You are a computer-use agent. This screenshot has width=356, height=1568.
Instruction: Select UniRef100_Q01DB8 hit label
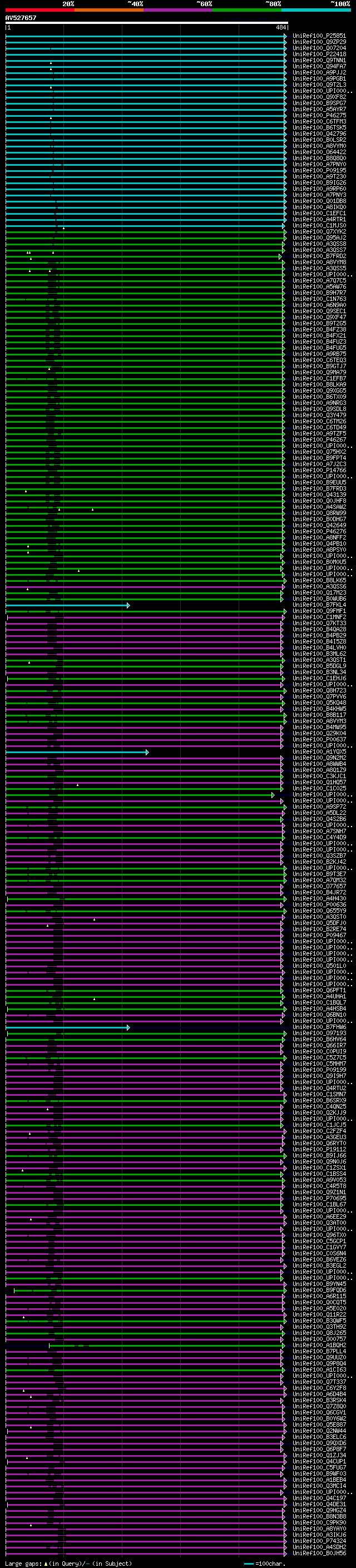click(x=319, y=201)
